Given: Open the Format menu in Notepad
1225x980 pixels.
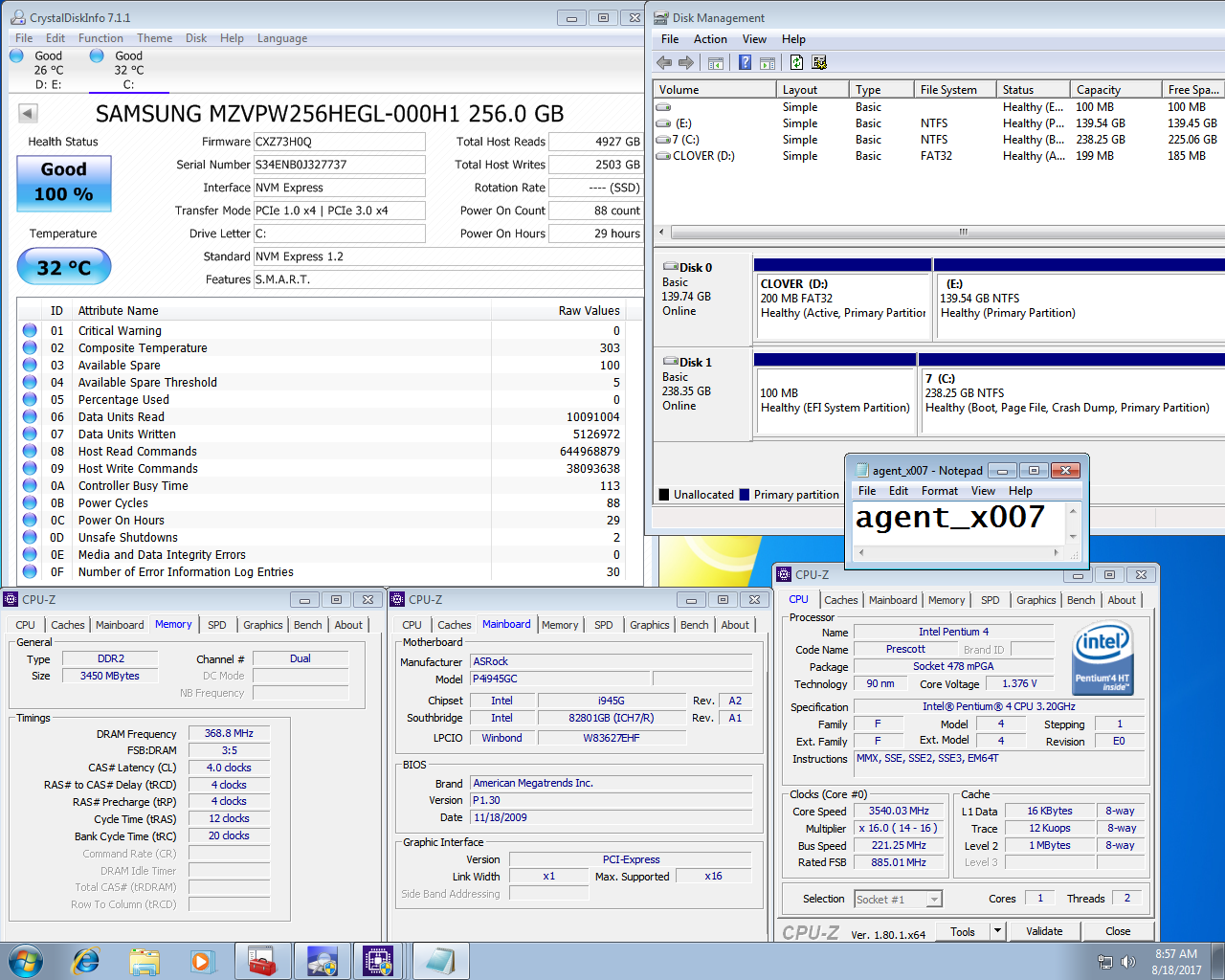Looking at the screenshot, I should [x=940, y=491].
